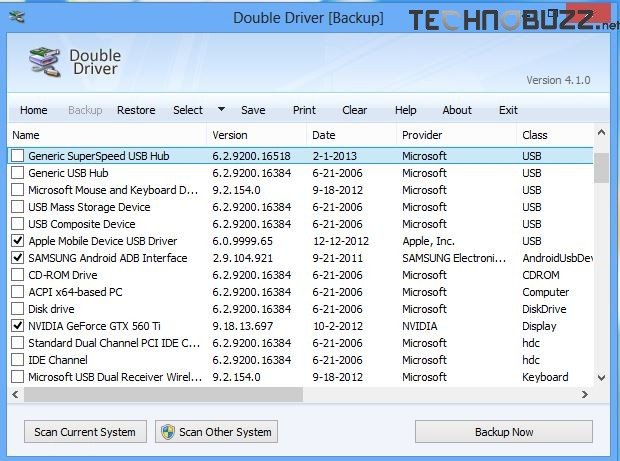Click the Scan Other System button

coord(216,432)
